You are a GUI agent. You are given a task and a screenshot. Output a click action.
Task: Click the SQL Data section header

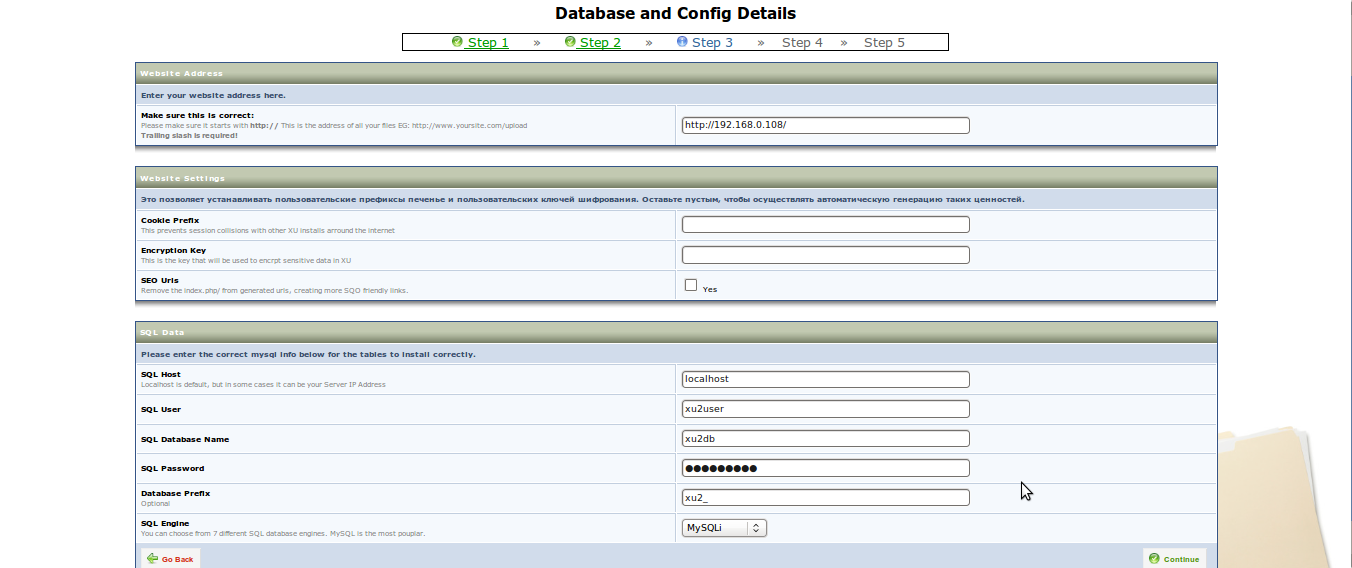[676, 332]
